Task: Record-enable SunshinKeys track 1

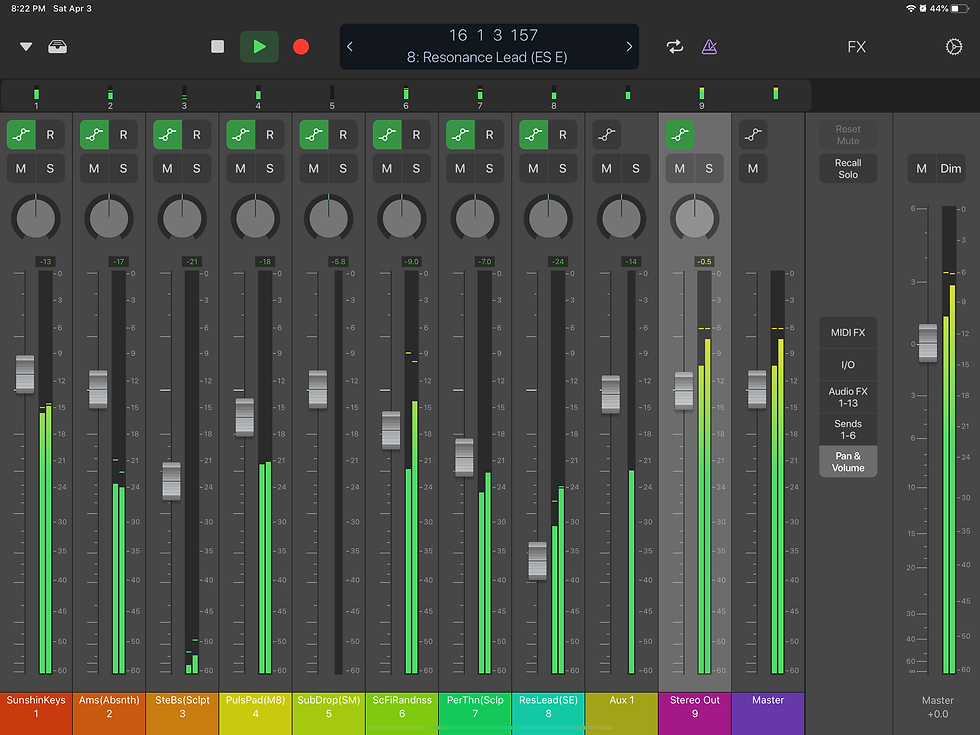Action: [x=50, y=134]
